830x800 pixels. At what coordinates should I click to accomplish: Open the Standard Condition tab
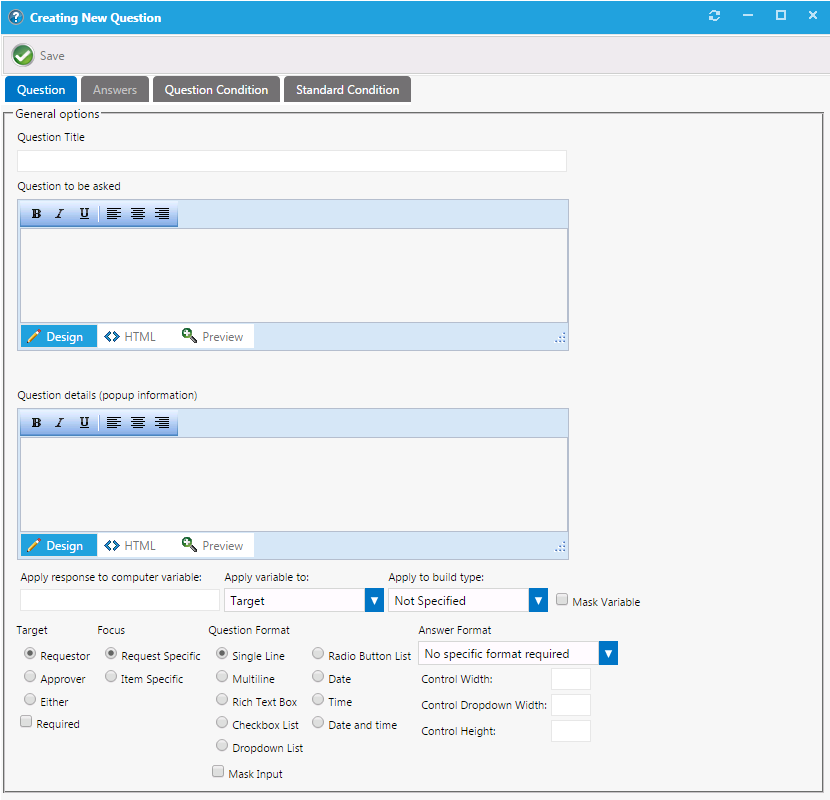click(347, 89)
